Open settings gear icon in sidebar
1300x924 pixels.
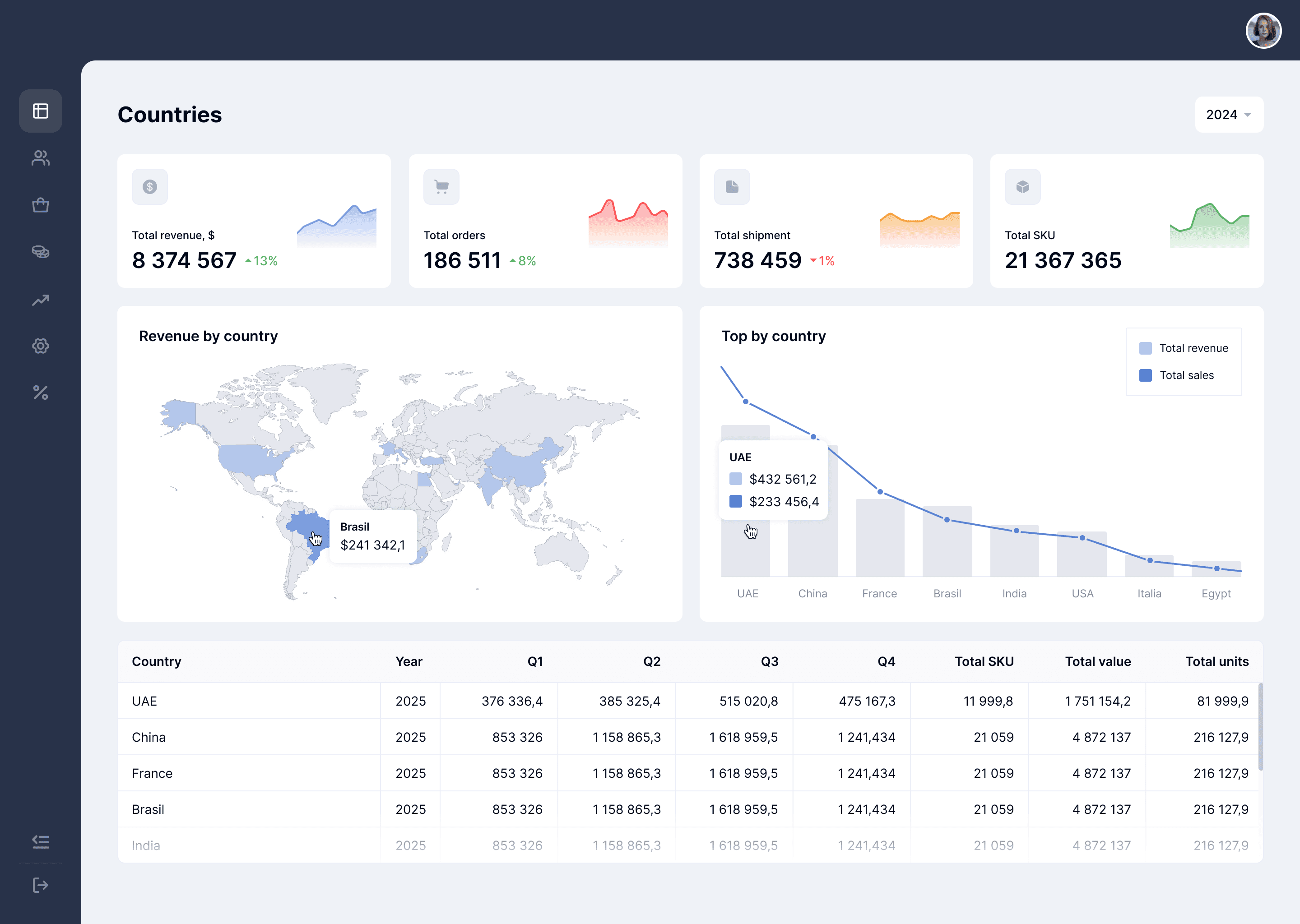41,346
